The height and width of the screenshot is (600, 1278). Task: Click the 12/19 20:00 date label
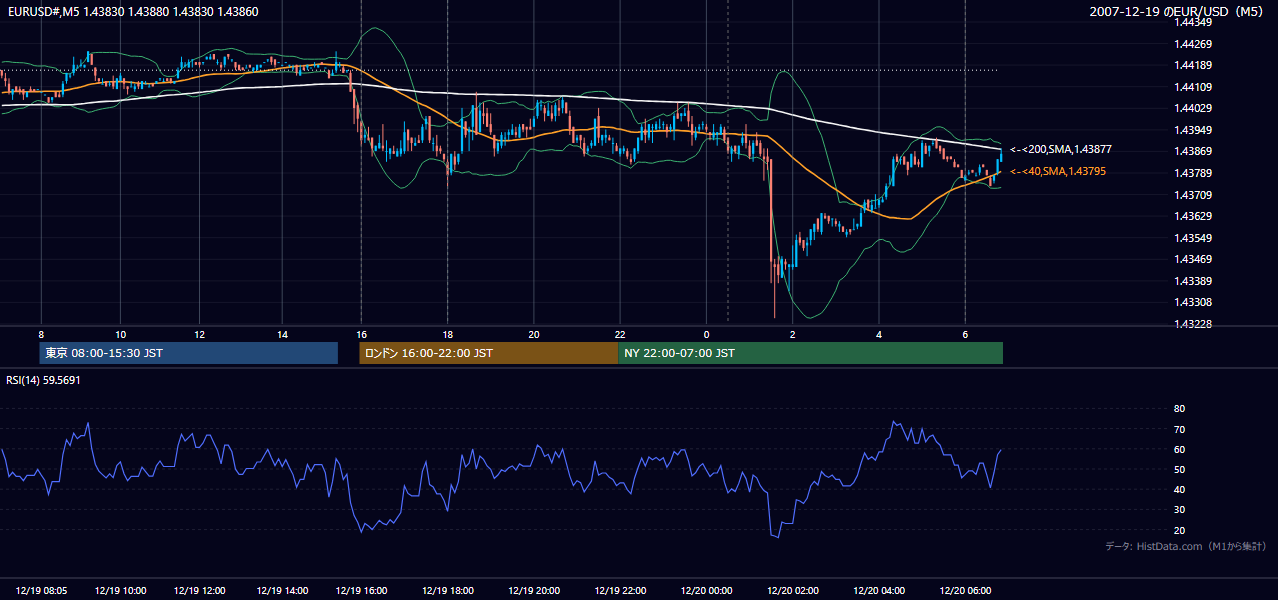tap(533, 591)
